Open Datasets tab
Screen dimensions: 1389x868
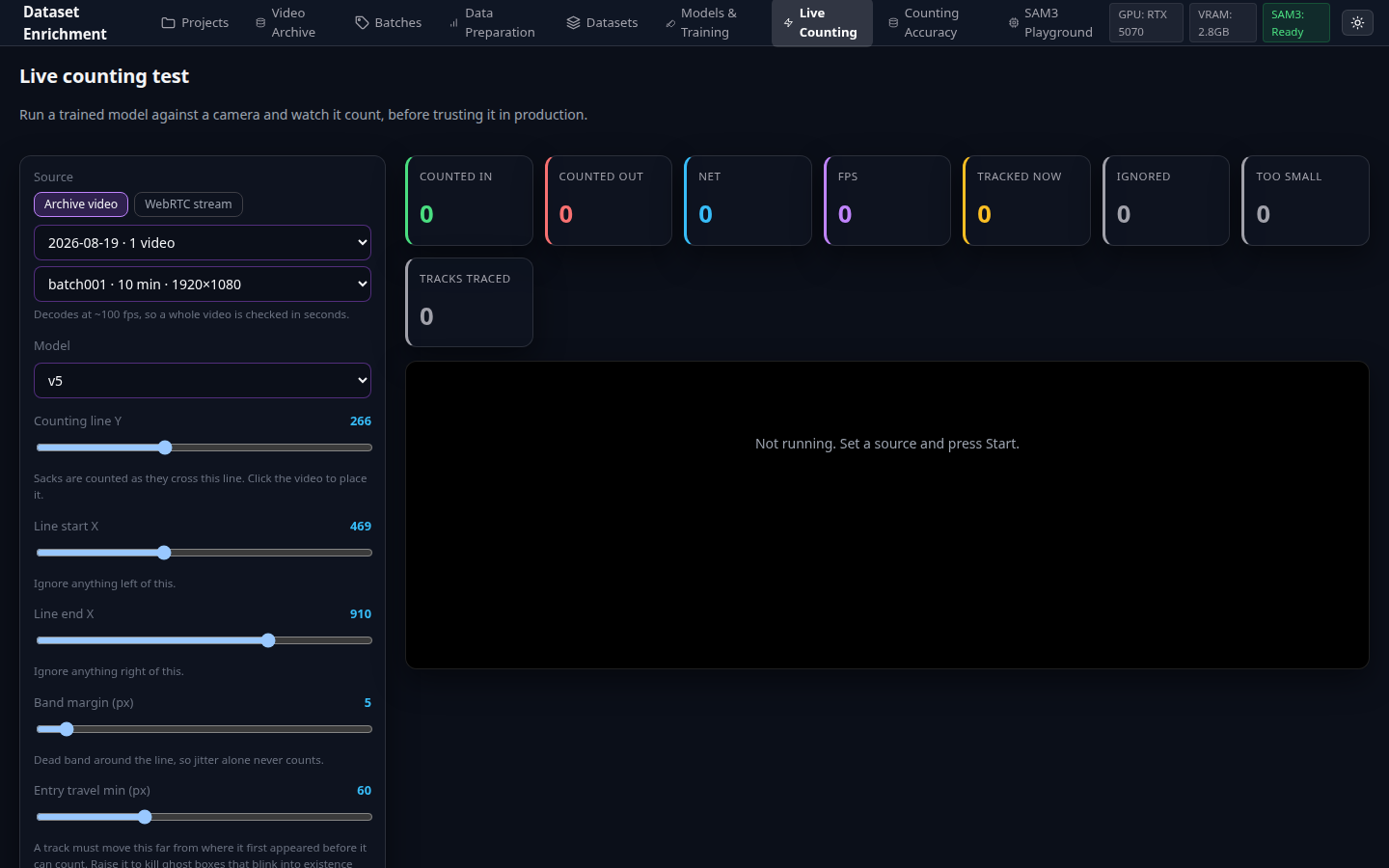point(602,22)
